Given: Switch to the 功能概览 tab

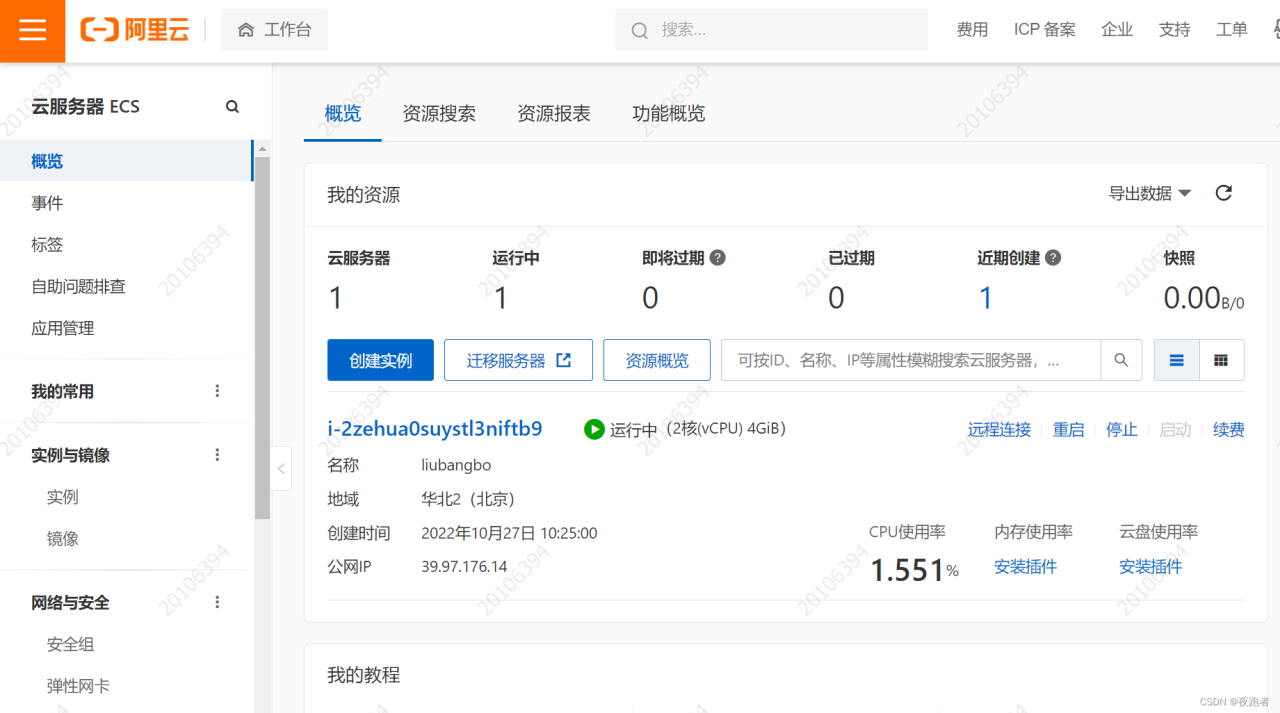Looking at the screenshot, I should tap(668, 114).
